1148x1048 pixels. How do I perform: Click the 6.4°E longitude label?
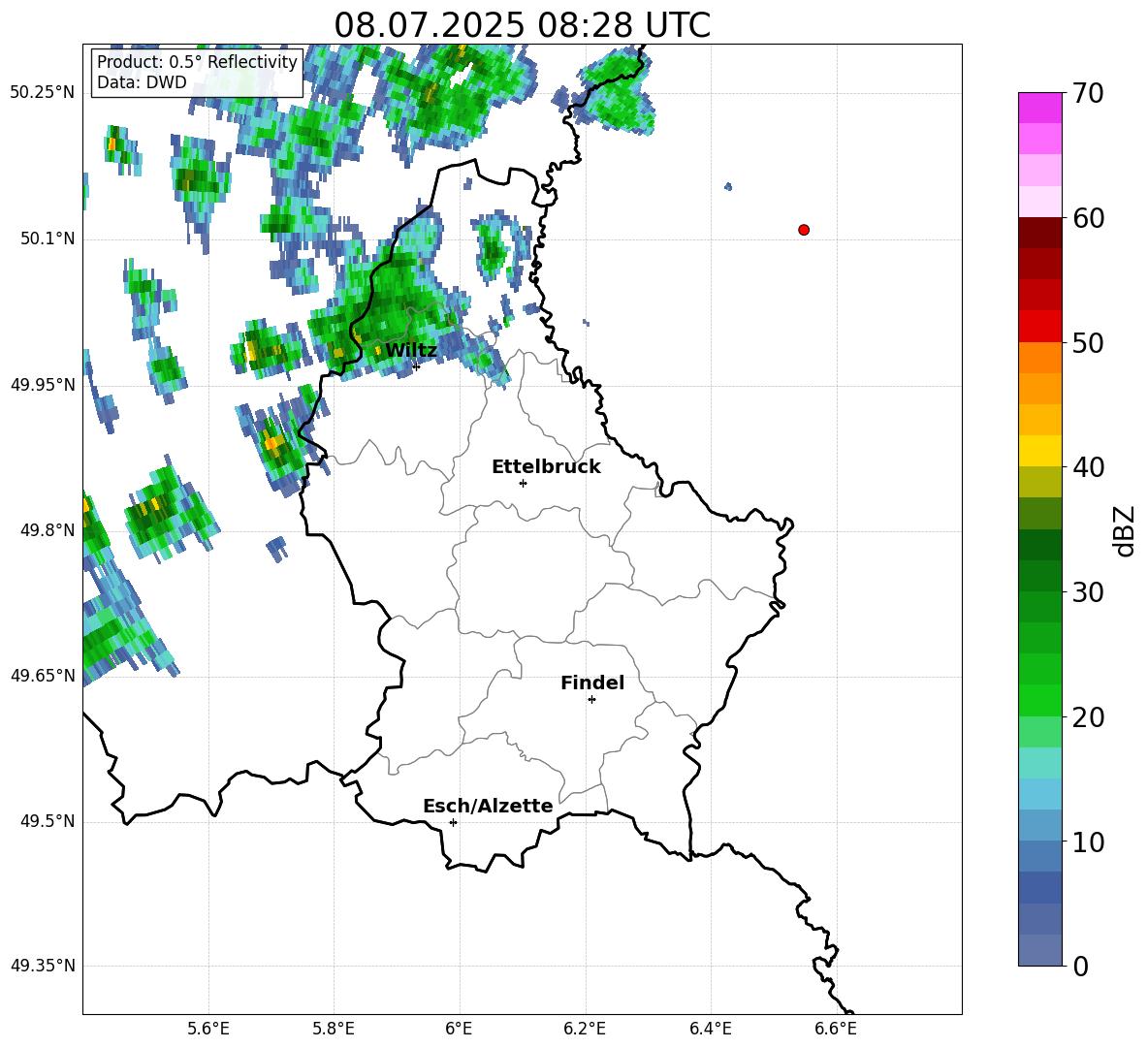(710, 1029)
